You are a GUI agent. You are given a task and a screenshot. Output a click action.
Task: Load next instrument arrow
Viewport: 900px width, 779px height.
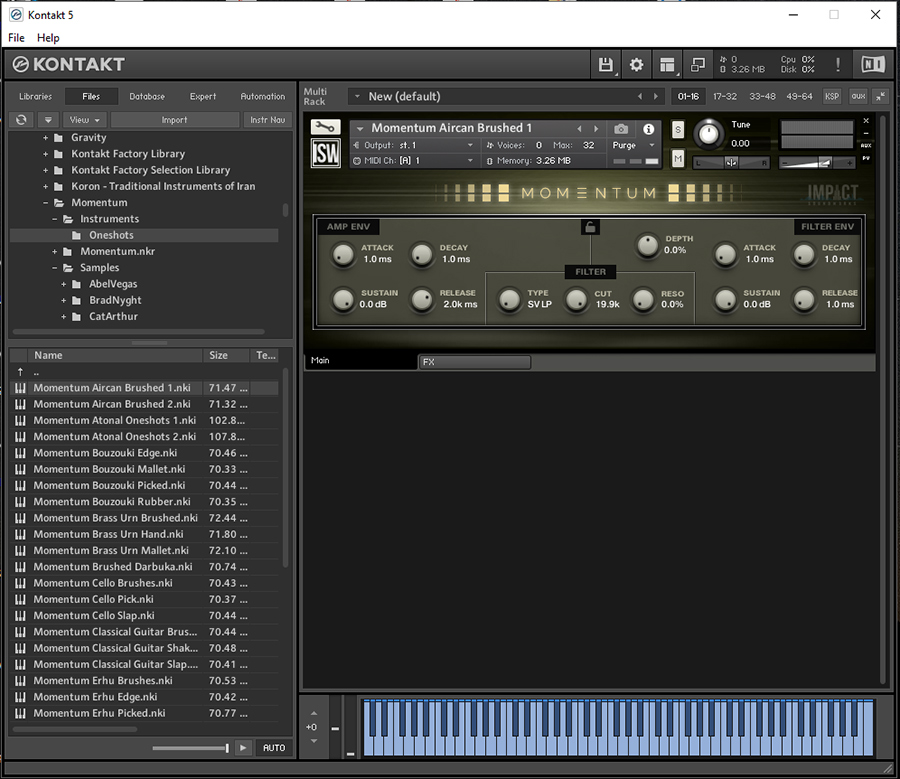click(596, 129)
